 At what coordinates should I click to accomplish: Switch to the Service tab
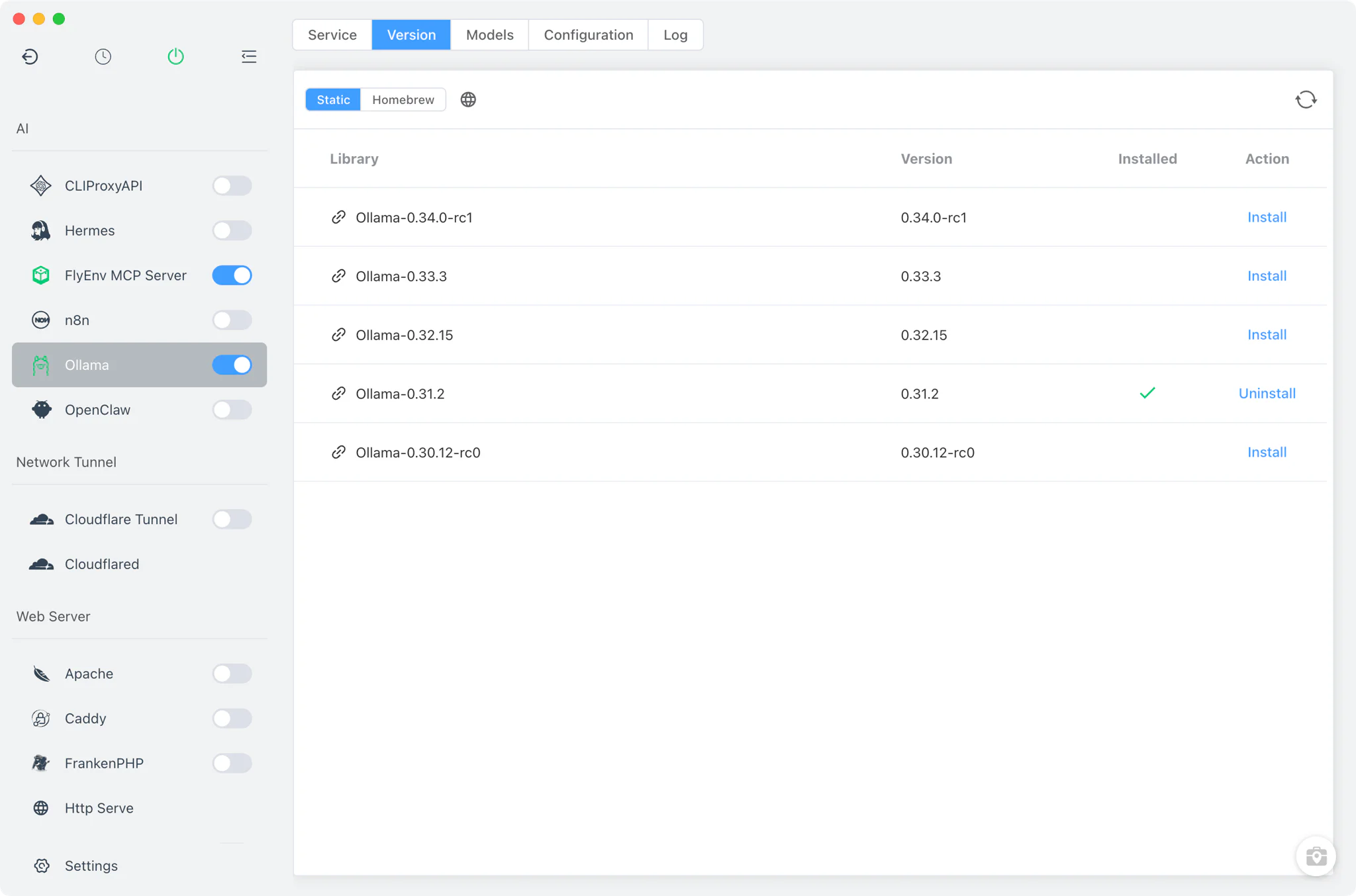coord(332,35)
